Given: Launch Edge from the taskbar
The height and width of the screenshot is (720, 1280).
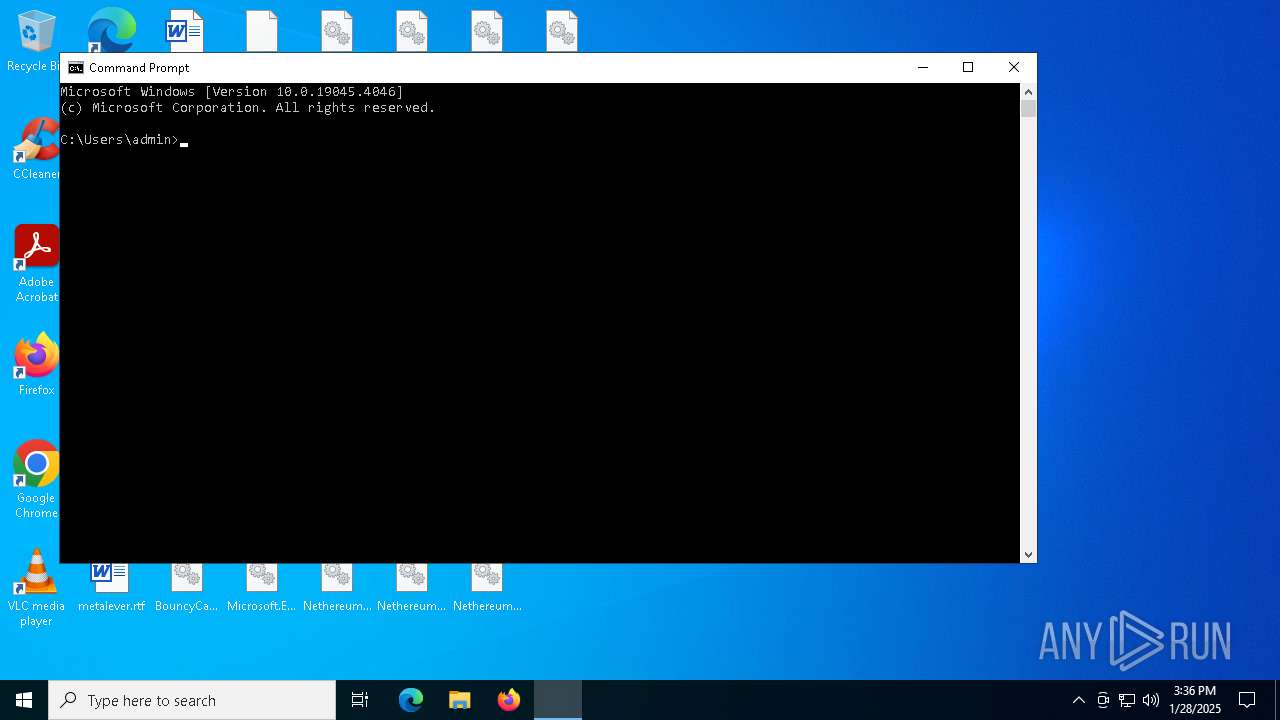Looking at the screenshot, I should pos(411,700).
